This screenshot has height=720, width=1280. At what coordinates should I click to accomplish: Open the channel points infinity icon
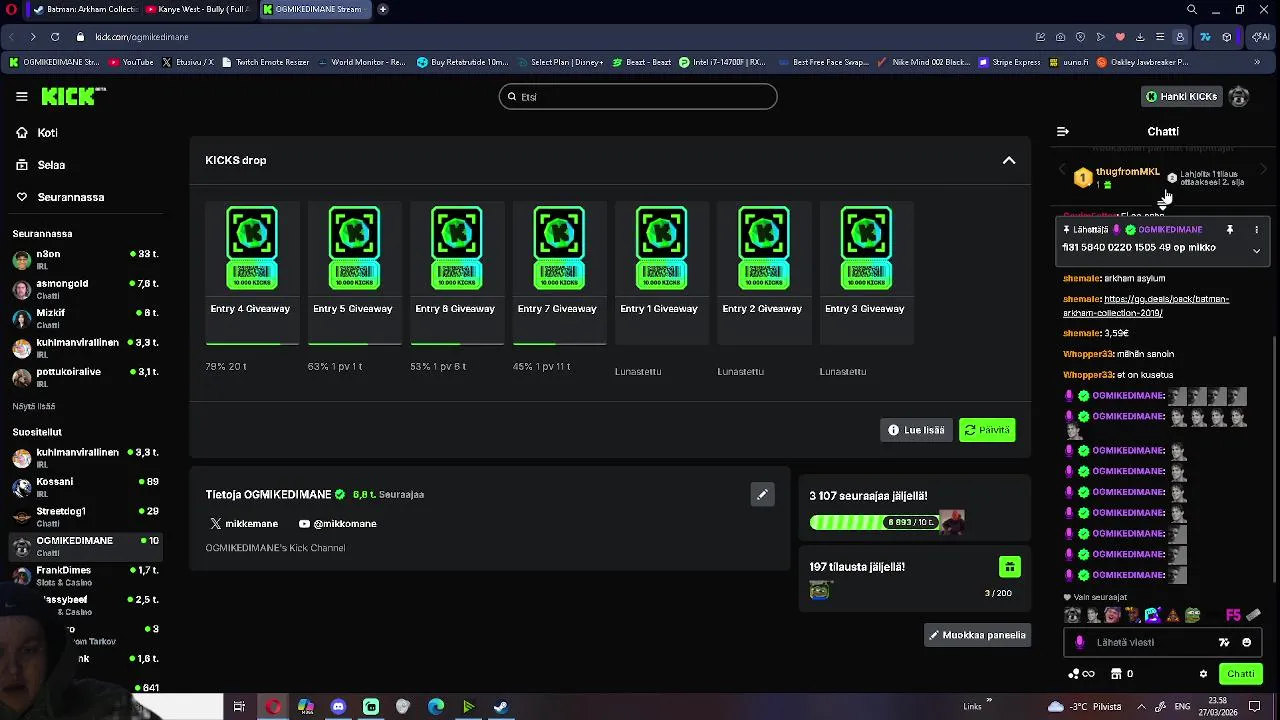1081,674
